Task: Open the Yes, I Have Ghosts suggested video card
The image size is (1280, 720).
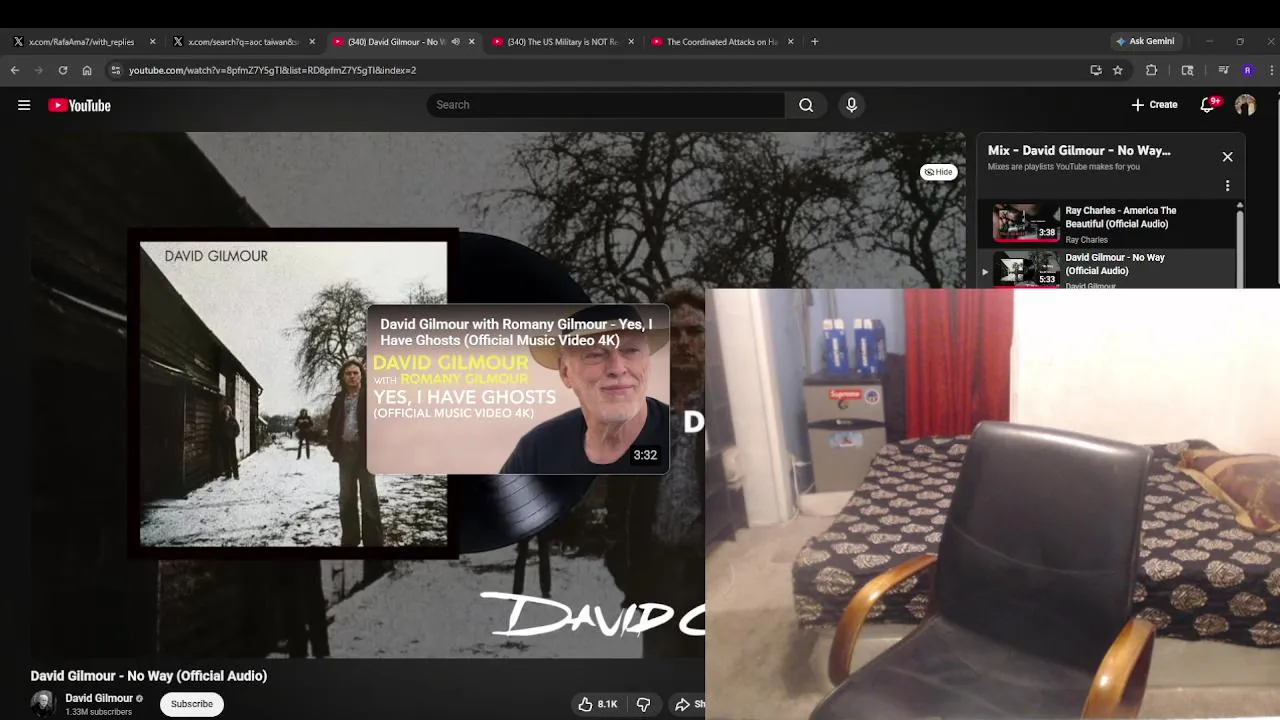Action: click(518, 389)
